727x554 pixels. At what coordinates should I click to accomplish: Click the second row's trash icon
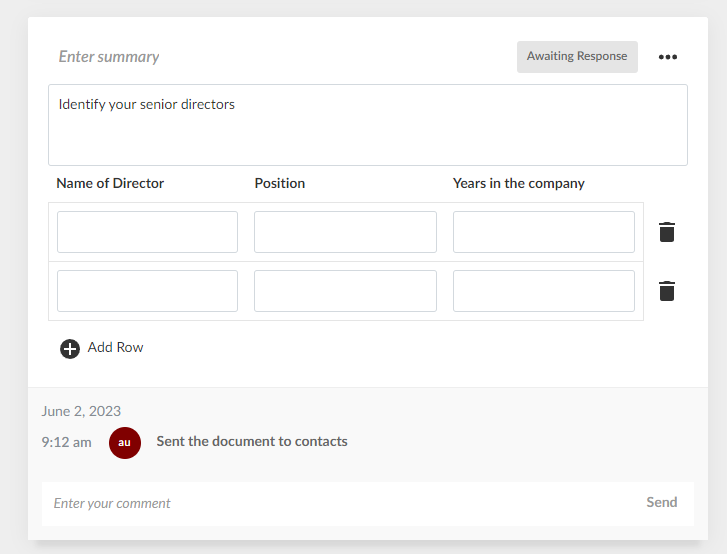(667, 291)
